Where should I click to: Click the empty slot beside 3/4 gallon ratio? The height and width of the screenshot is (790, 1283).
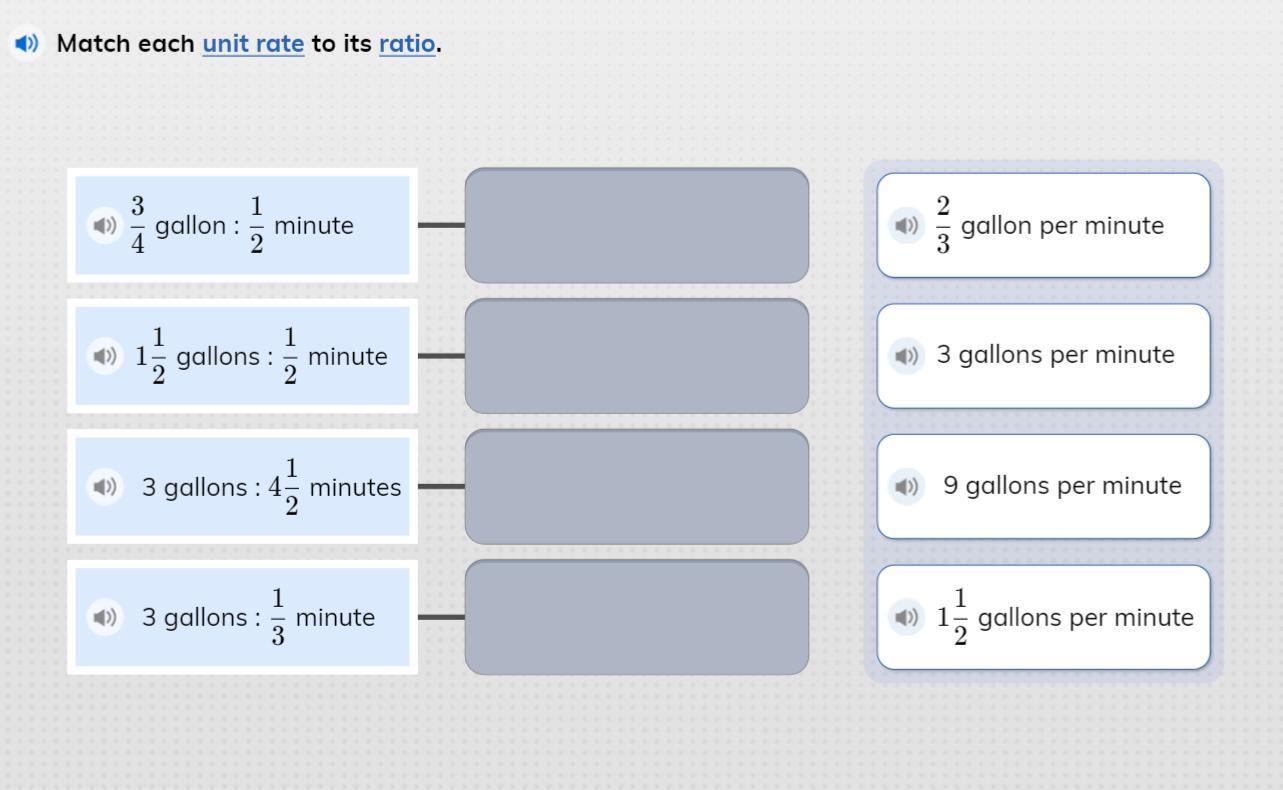click(637, 225)
